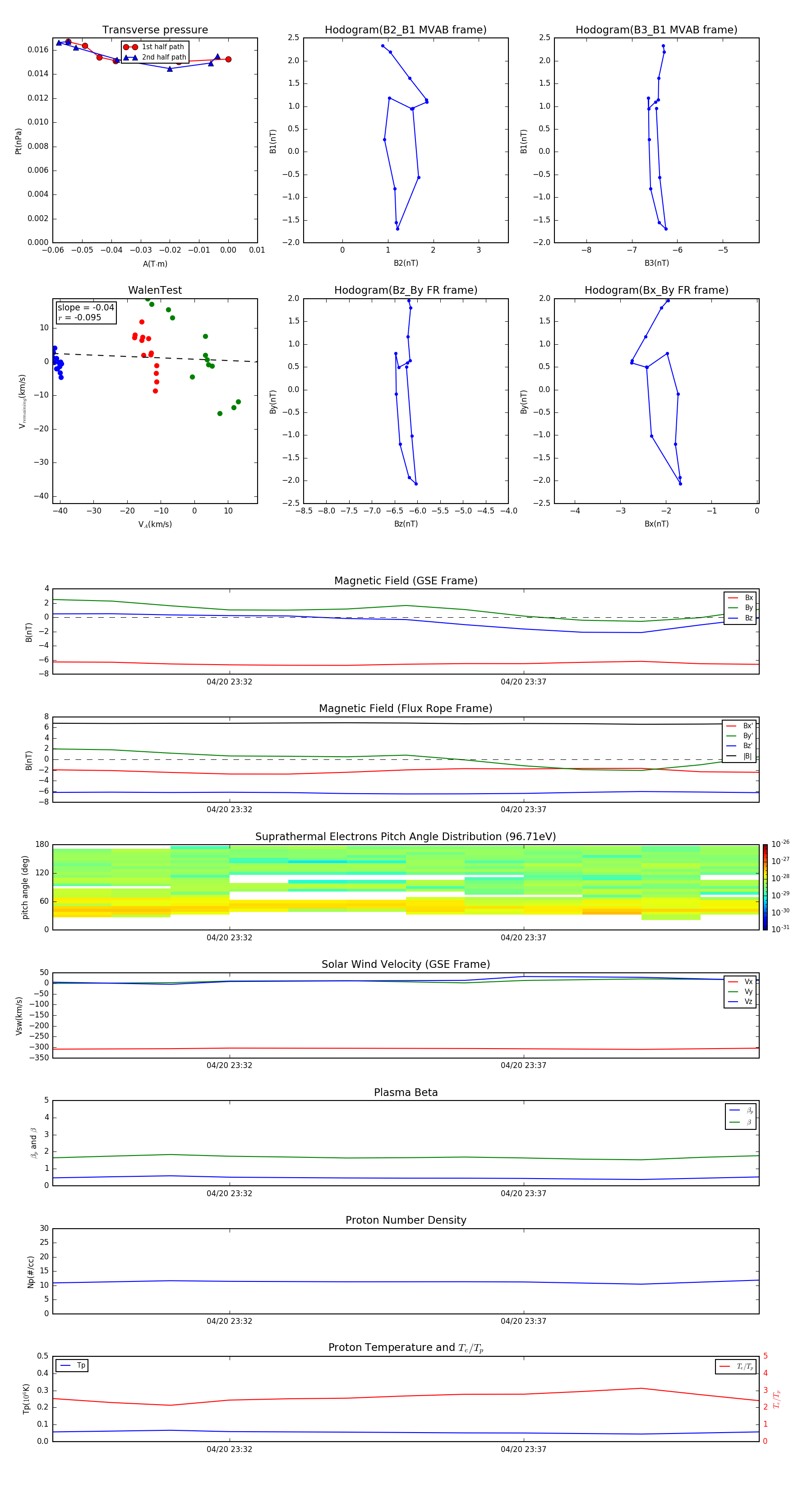
Task: Click the '|B|' legend entry
Action: click(x=740, y=756)
